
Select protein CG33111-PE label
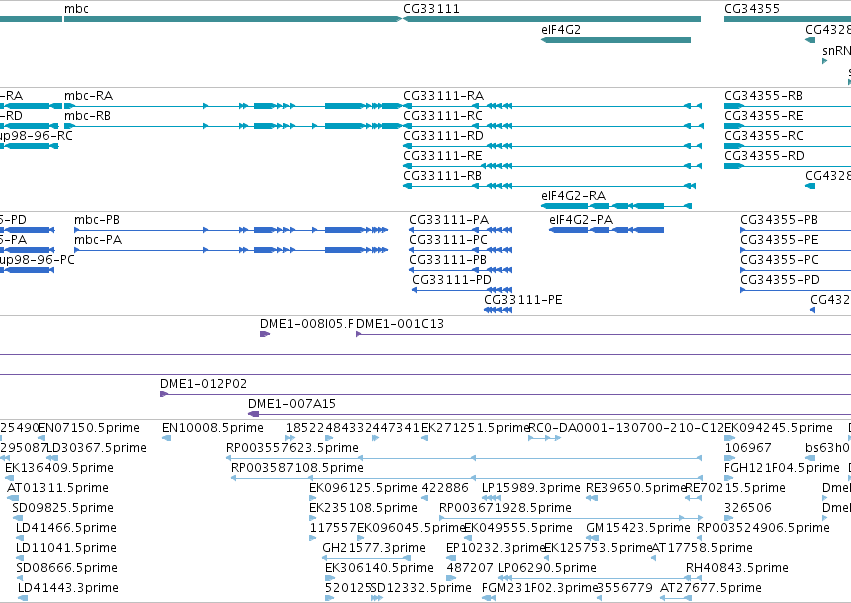(523, 300)
